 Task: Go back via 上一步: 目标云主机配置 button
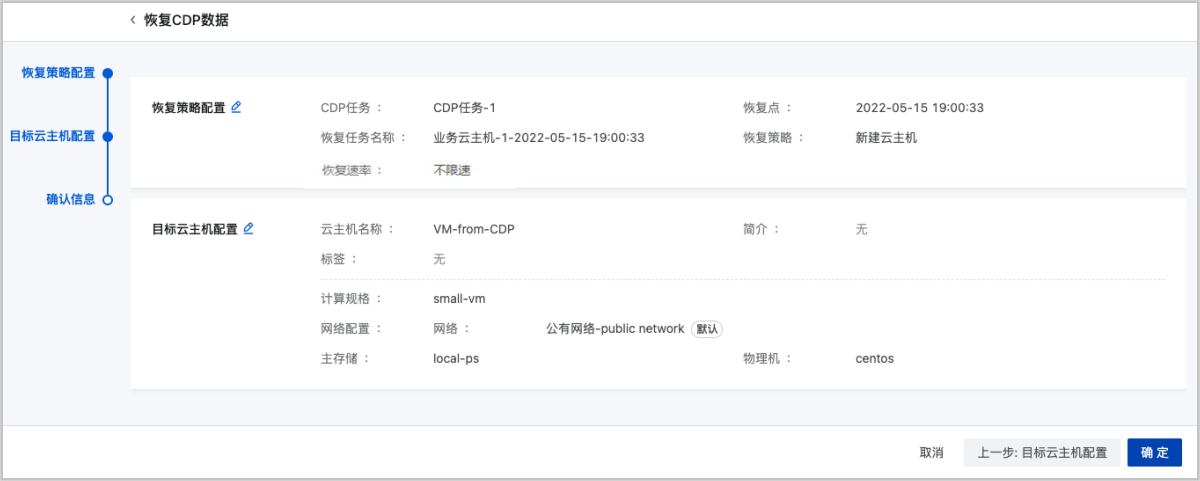tap(1041, 453)
